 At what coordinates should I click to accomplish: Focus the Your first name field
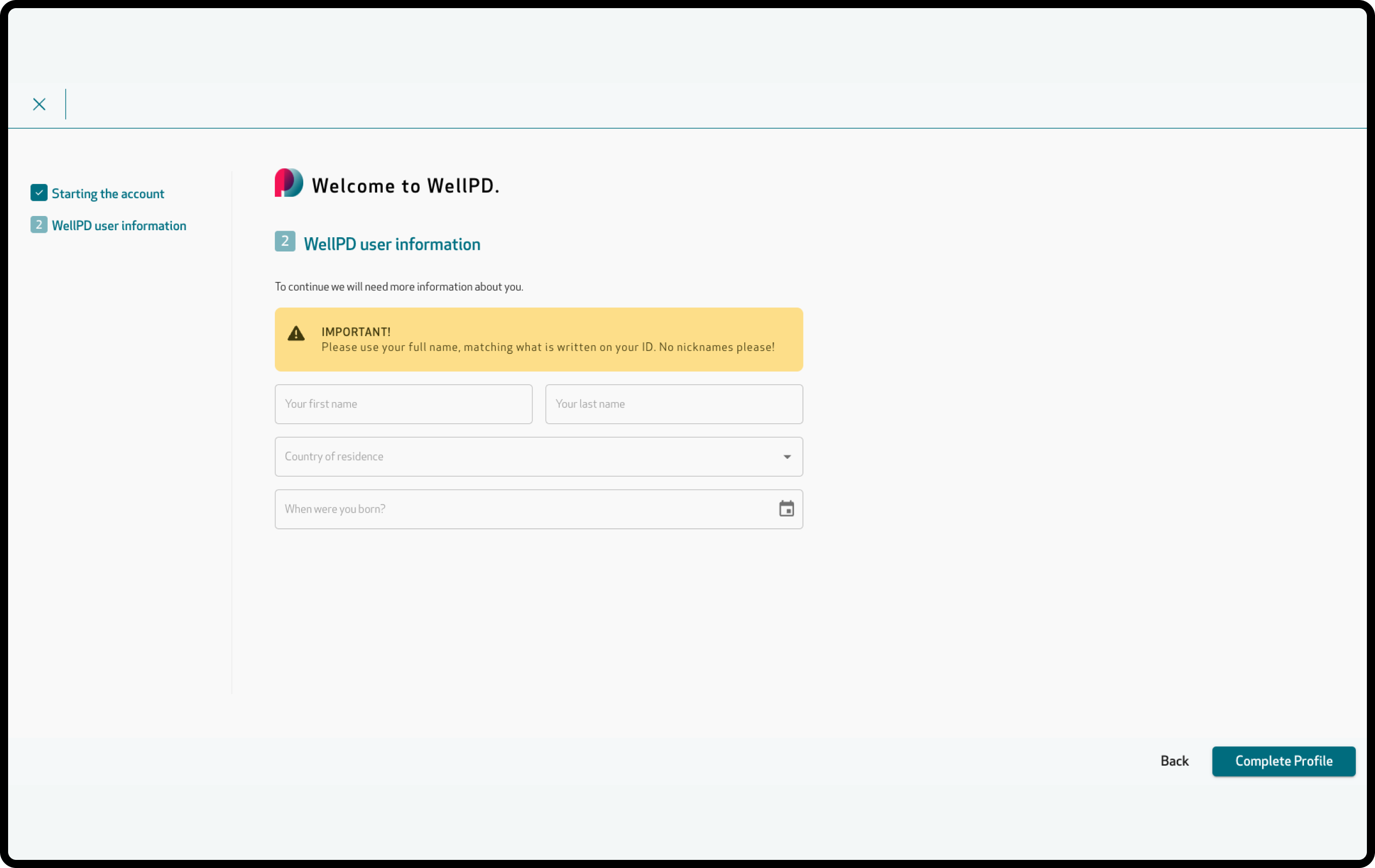point(403,404)
